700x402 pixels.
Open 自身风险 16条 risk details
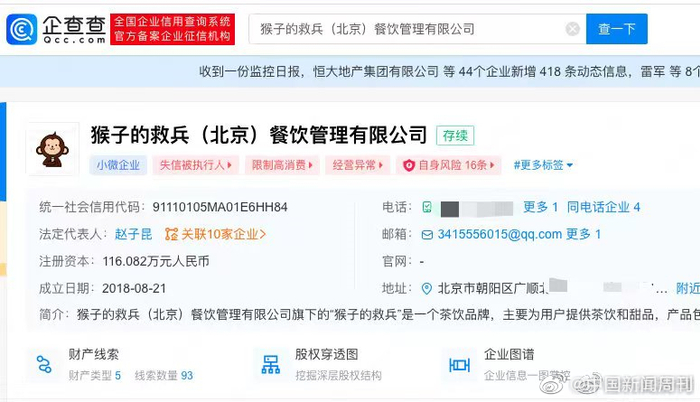click(x=449, y=165)
